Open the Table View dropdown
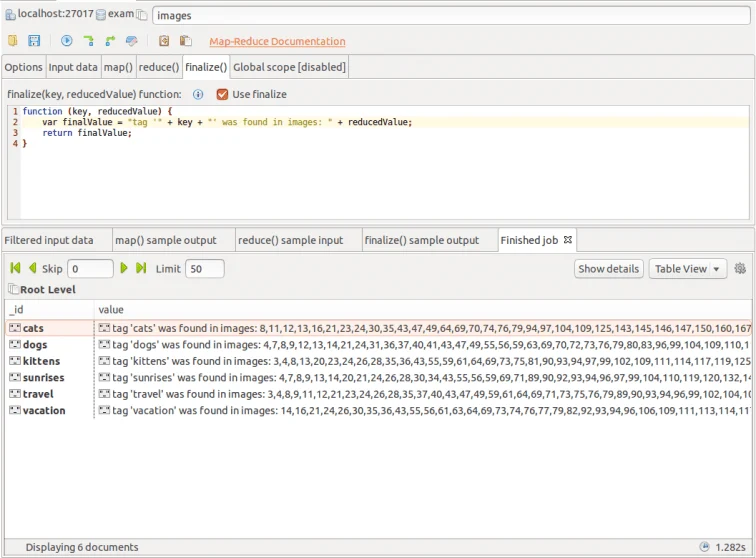This screenshot has height=558, width=756. (688, 269)
